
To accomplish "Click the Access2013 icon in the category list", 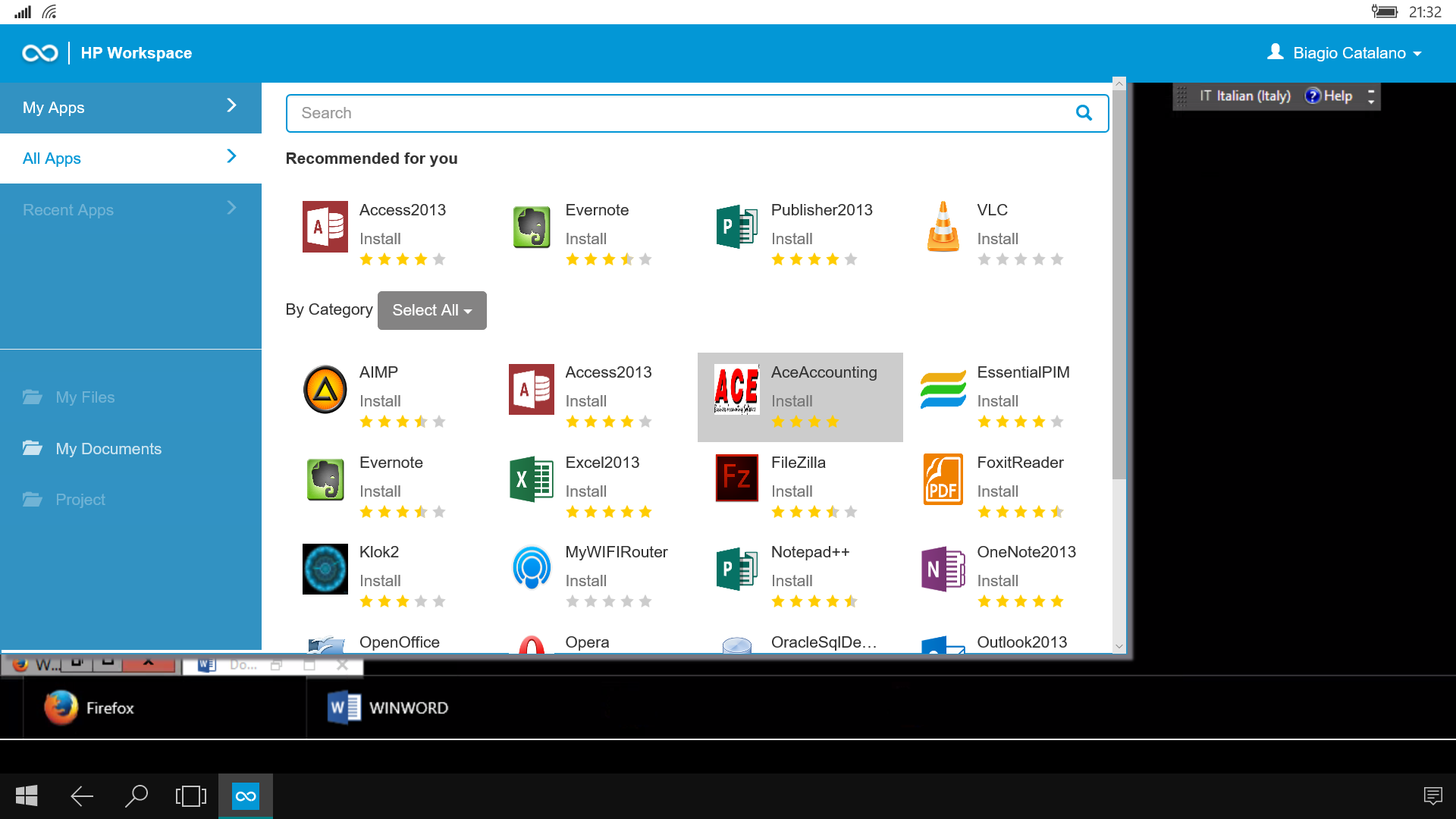I will tap(532, 389).
